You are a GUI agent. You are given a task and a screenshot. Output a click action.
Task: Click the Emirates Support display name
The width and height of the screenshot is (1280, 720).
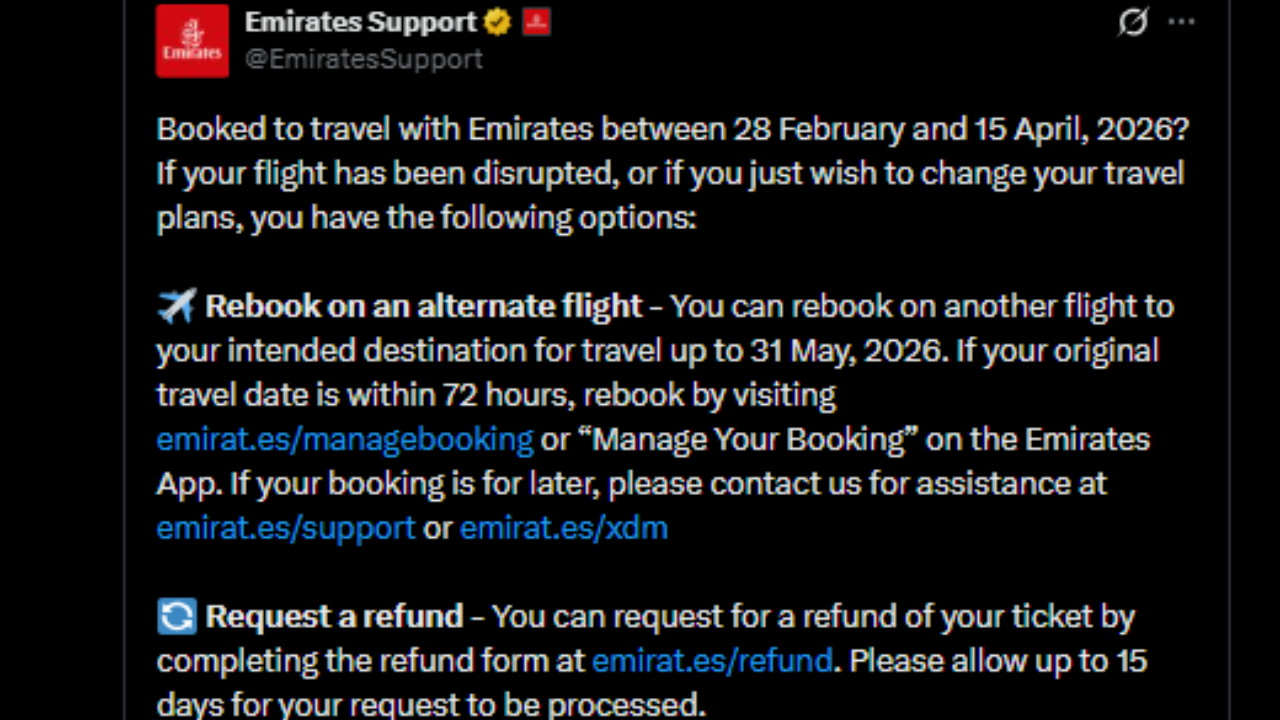click(360, 22)
